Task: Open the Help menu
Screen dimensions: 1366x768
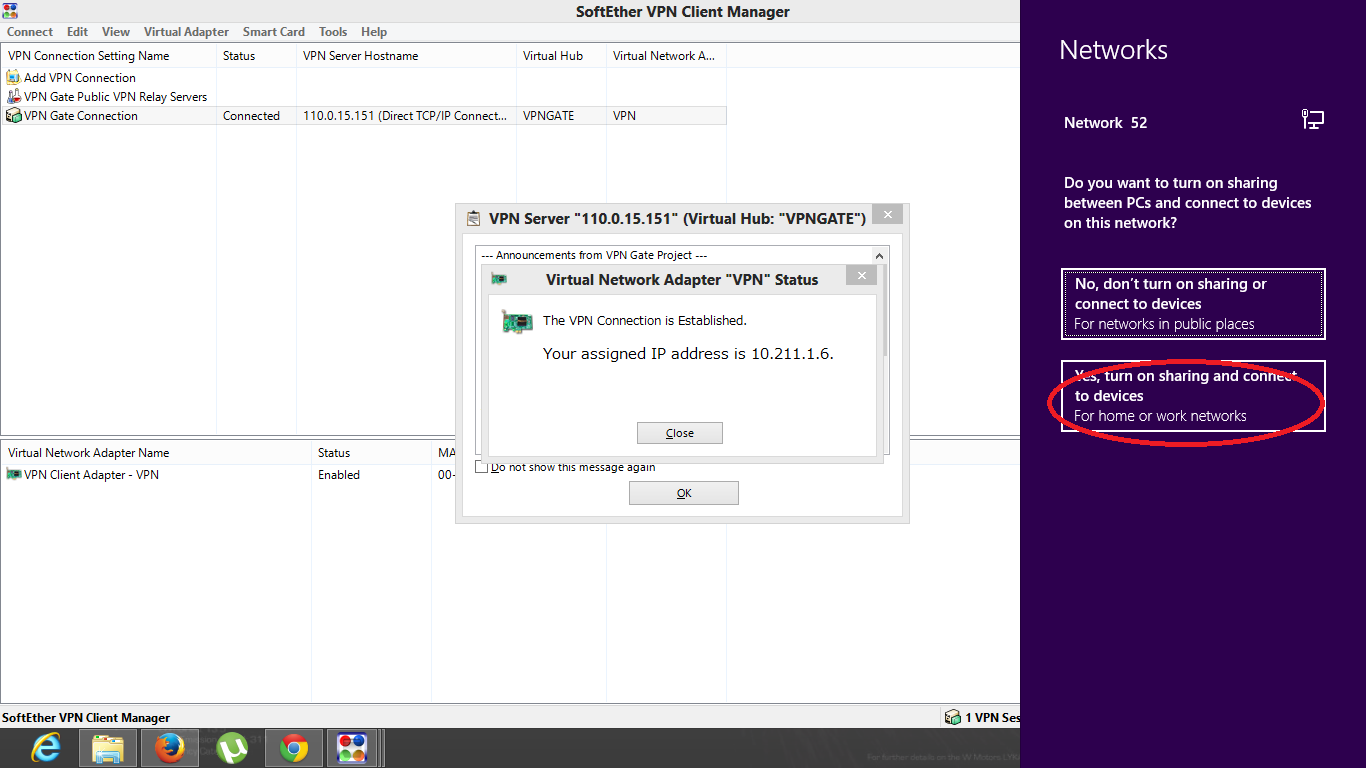Action: pyautogui.click(x=374, y=32)
